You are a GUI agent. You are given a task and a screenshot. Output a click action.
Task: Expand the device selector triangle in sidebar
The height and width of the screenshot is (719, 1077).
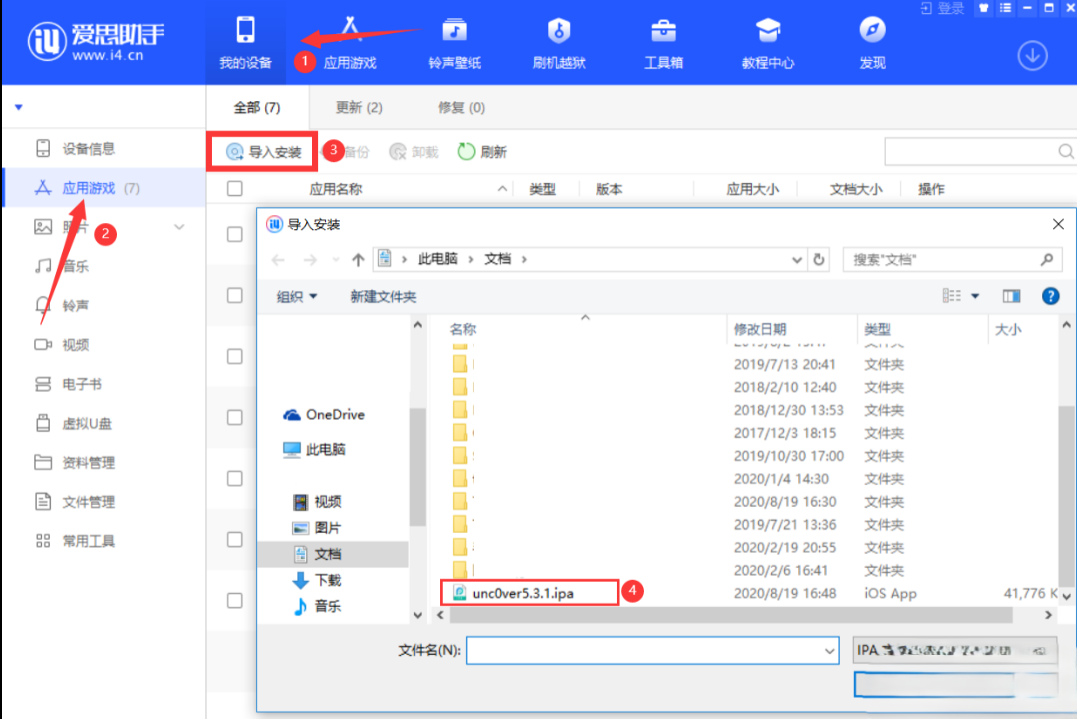pos(19,107)
